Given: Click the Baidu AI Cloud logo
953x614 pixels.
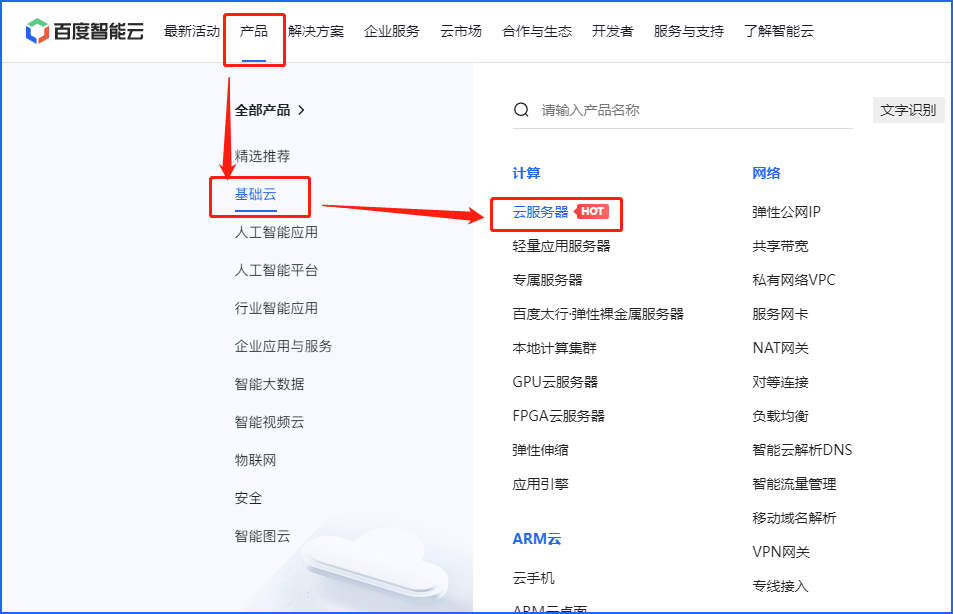Looking at the screenshot, I should click(84, 31).
